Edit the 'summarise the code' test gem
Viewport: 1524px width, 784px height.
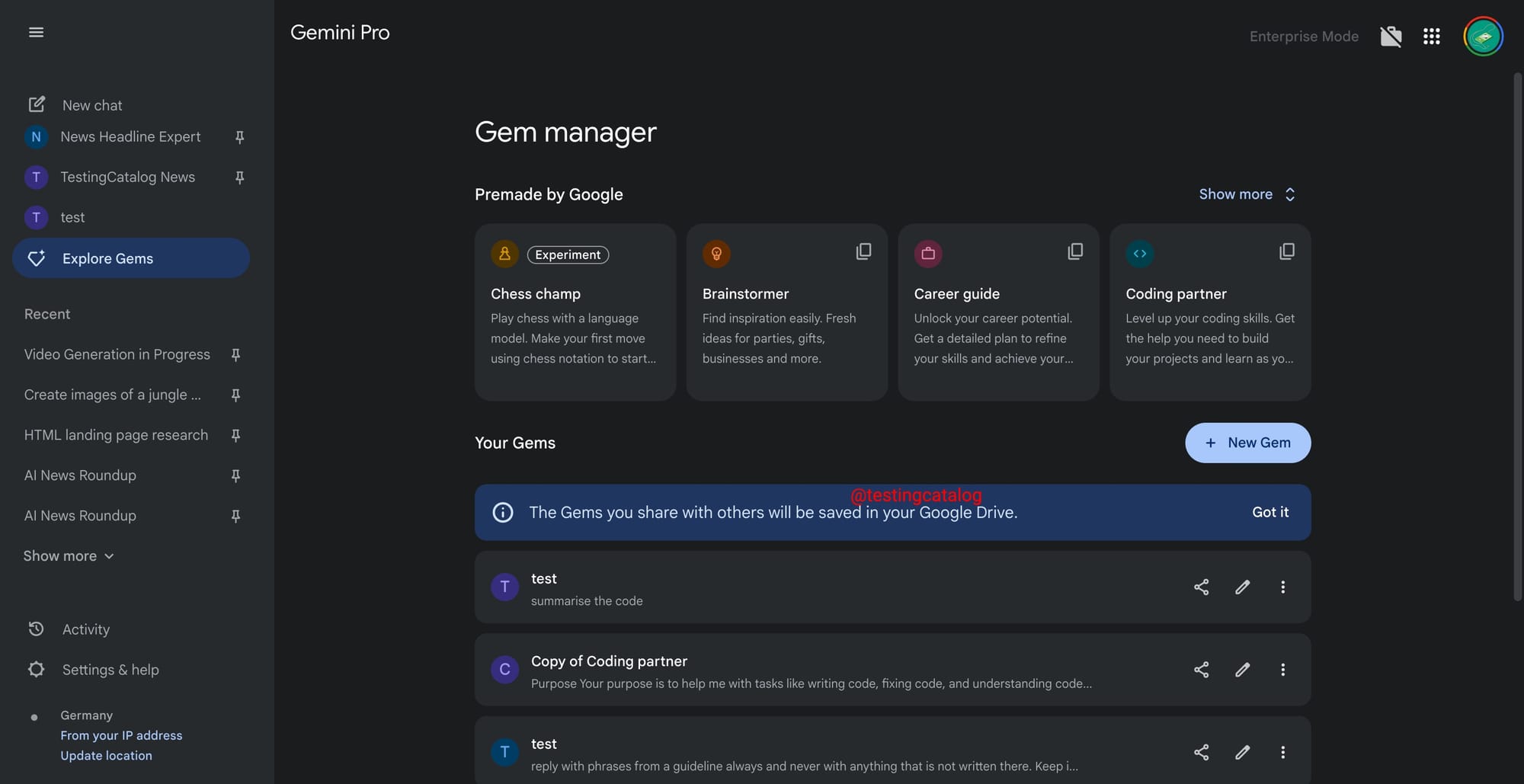click(x=1242, y=587)
